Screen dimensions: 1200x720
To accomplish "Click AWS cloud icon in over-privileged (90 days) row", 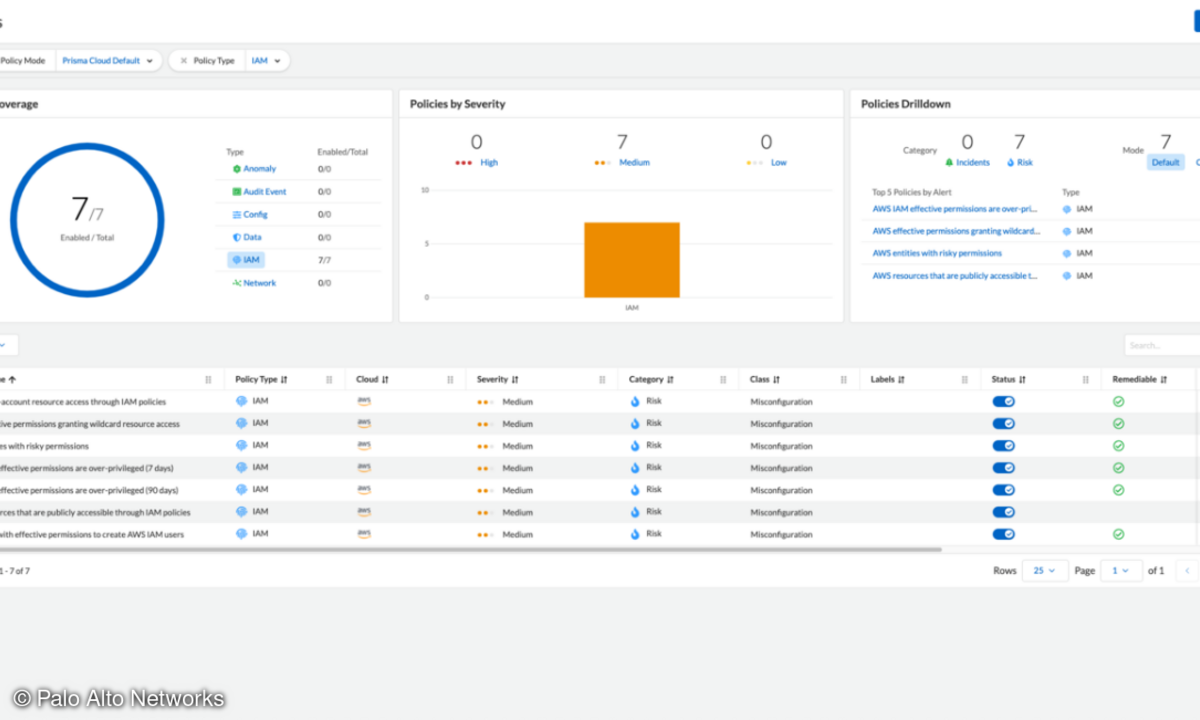I will 364,490.
